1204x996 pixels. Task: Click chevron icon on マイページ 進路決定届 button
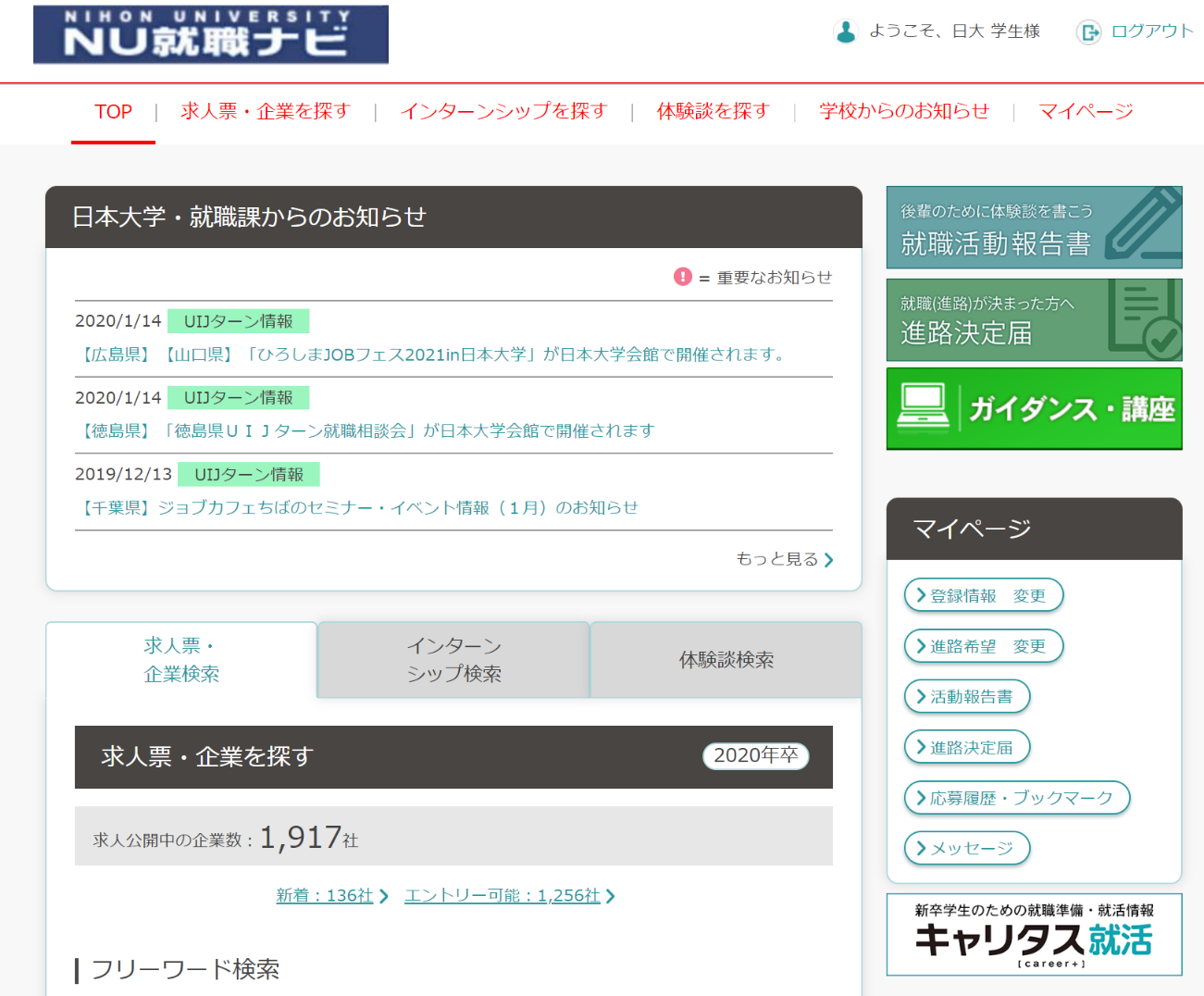921,747
